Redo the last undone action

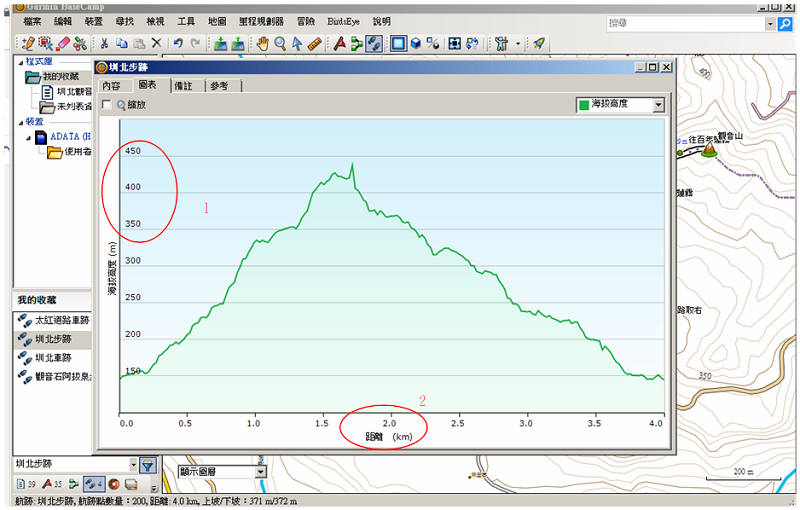pyautogui.click(x=195, y=44)
